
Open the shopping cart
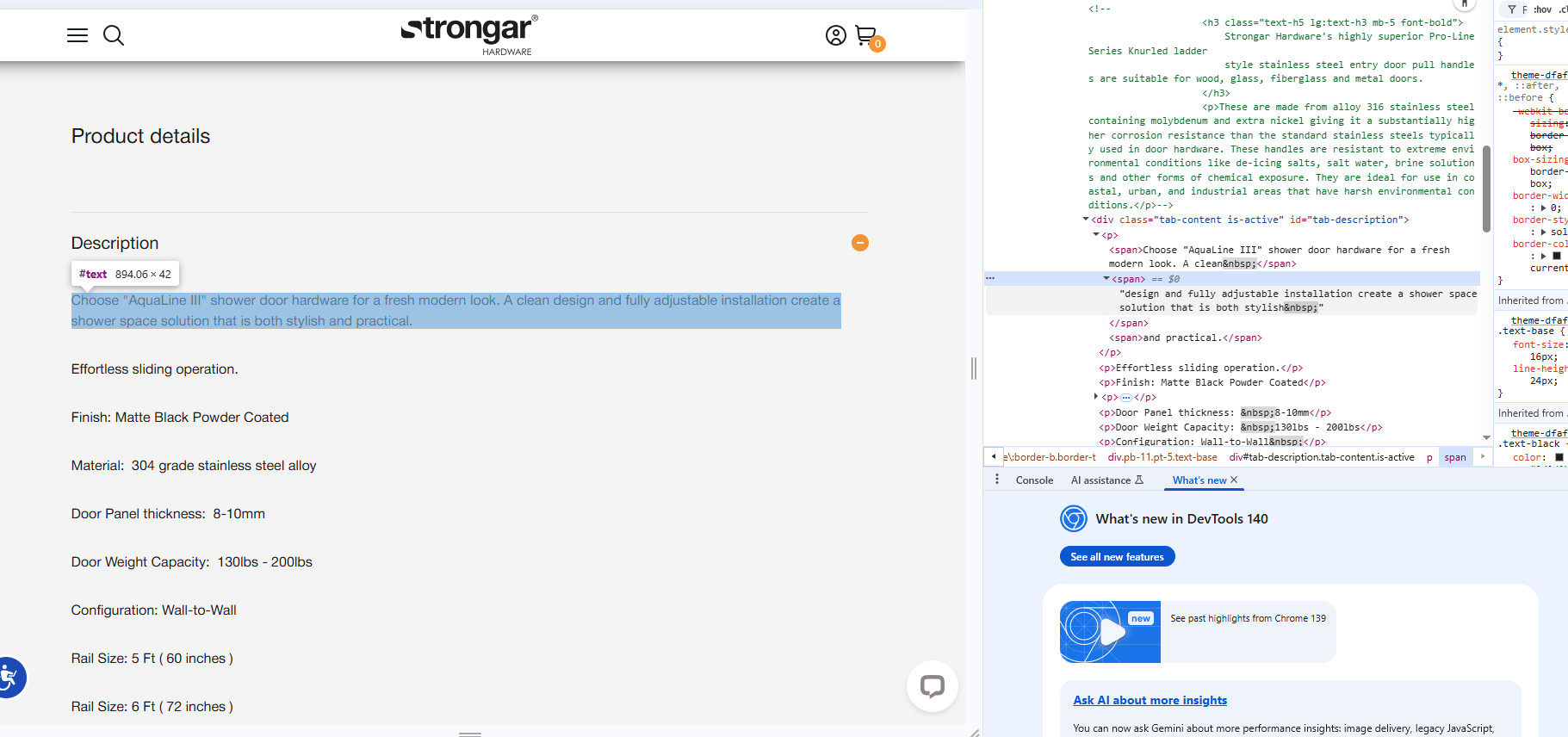click(x=868, y=37)
